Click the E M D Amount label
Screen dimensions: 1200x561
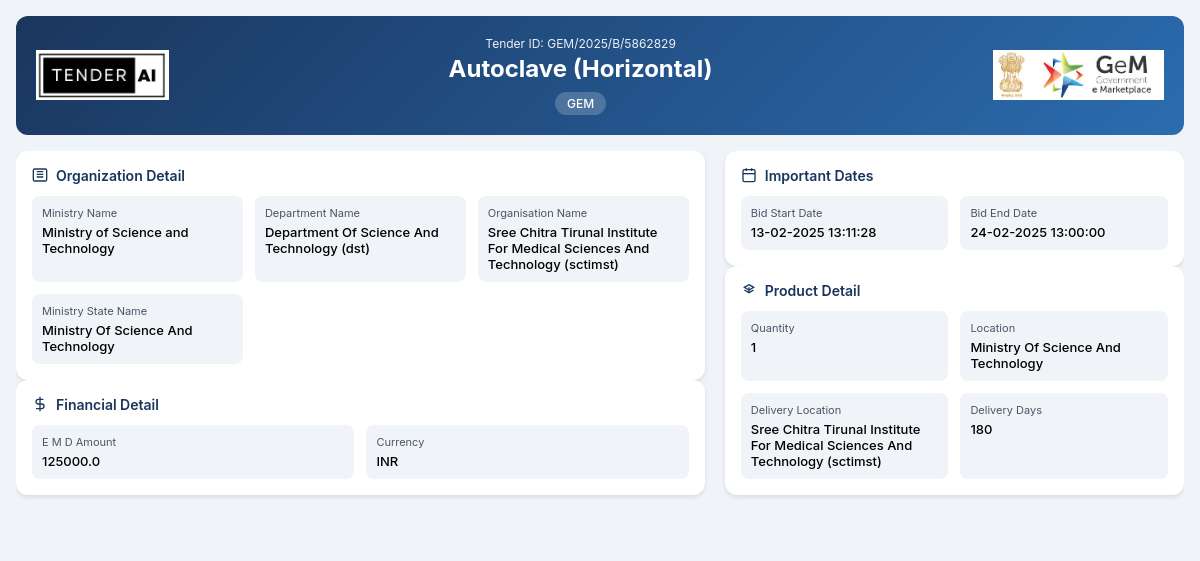(x=79, y=442)
